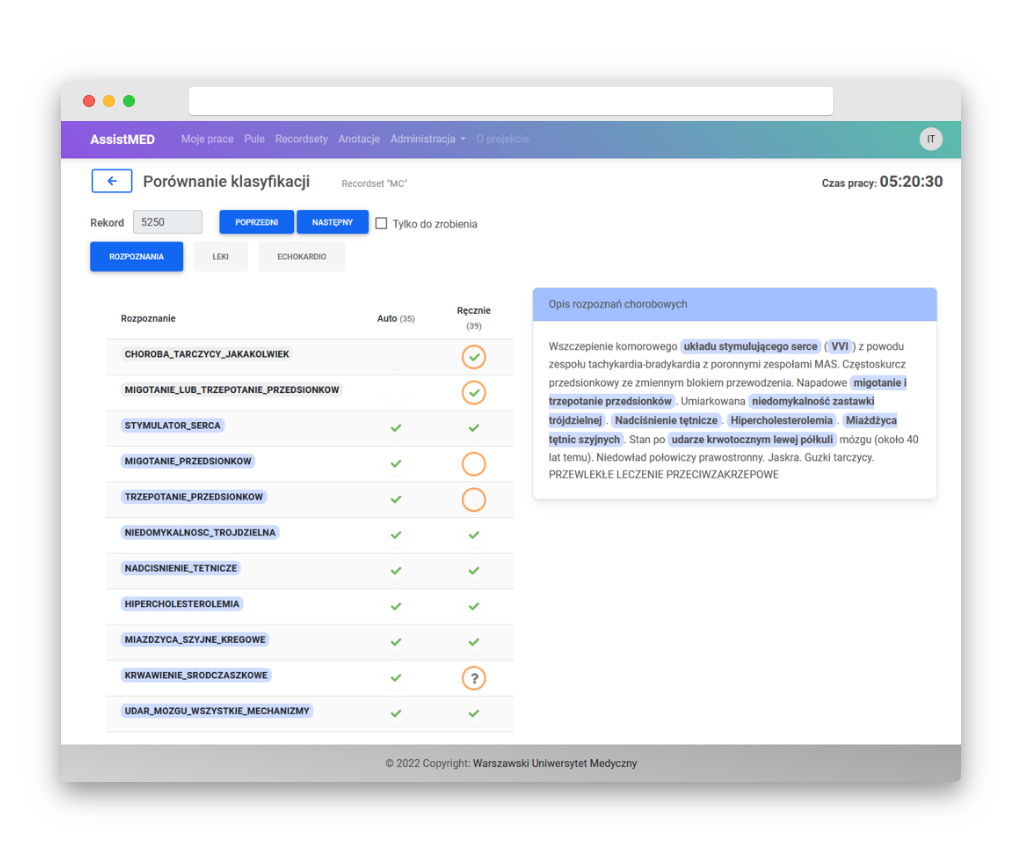Switch to the LEKI tab
1022x863 pixels.
[220, 256]
